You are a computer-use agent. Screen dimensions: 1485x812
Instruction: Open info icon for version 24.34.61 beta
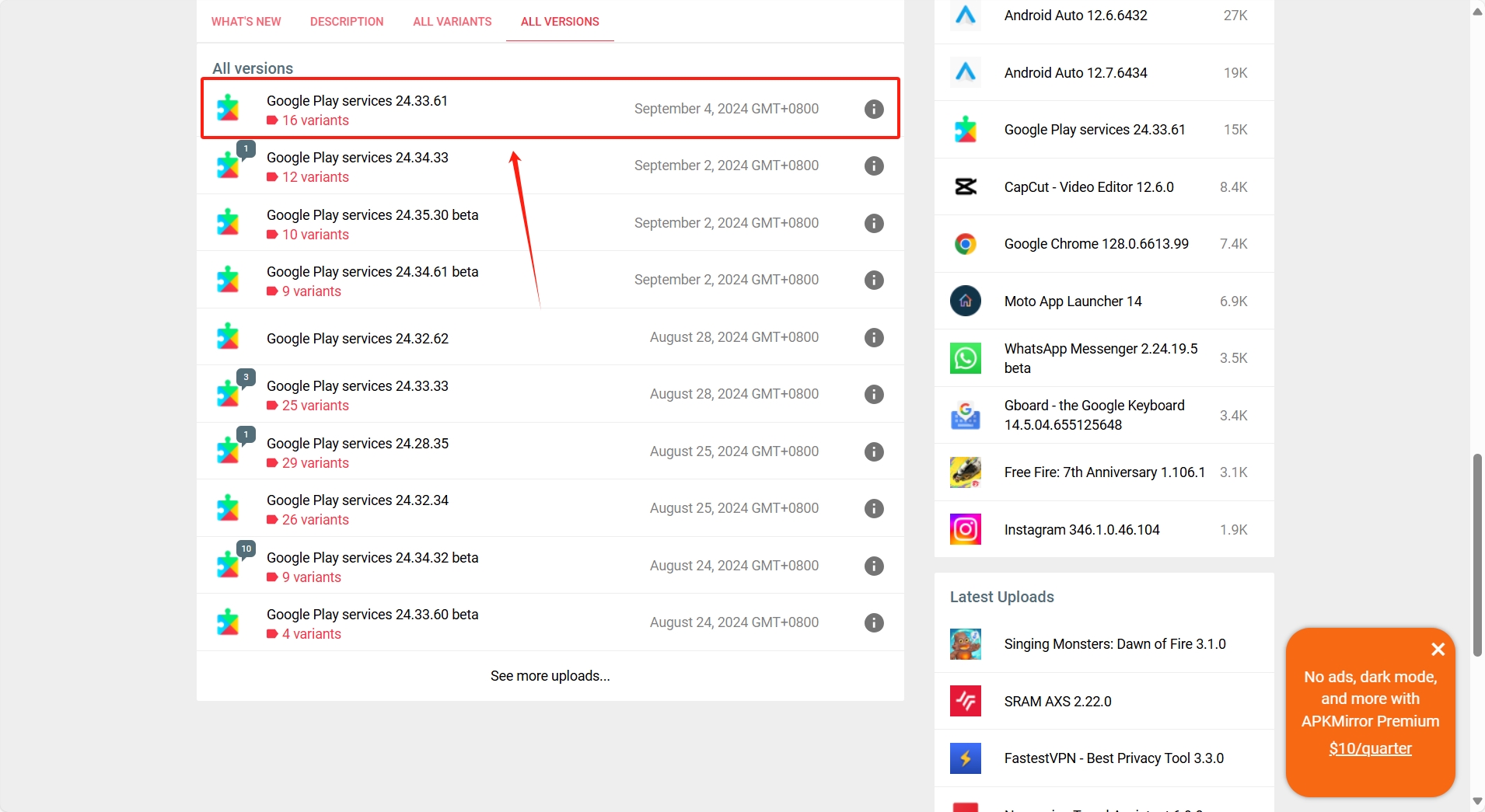pos(874,280)
